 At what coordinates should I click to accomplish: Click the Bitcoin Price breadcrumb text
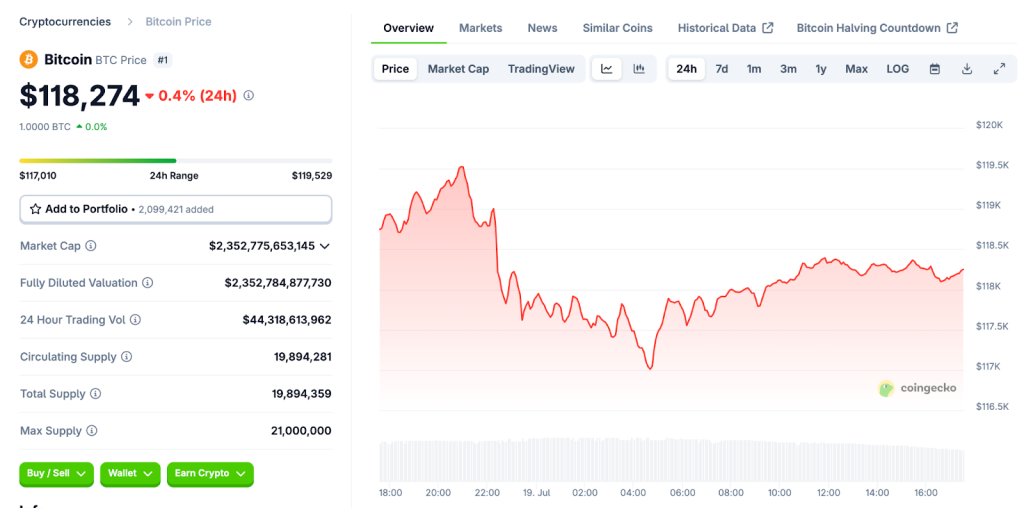click(x=178, y=22)
